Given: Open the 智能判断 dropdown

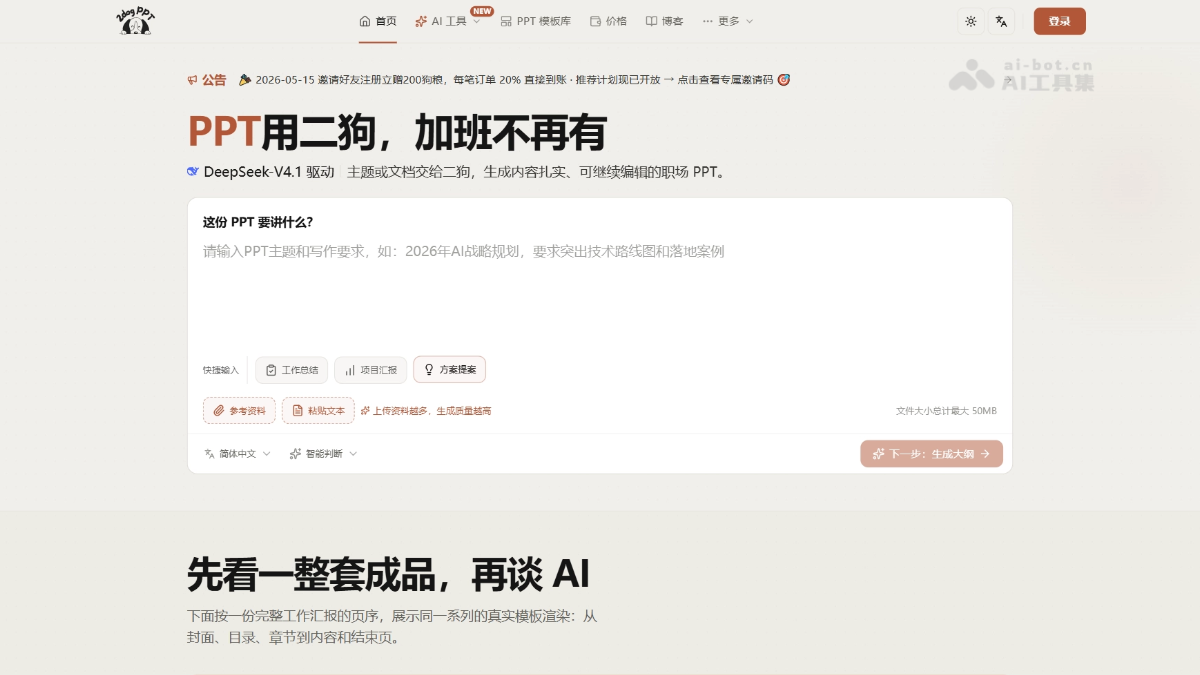Looking at the screenshot, I should 323,454.
